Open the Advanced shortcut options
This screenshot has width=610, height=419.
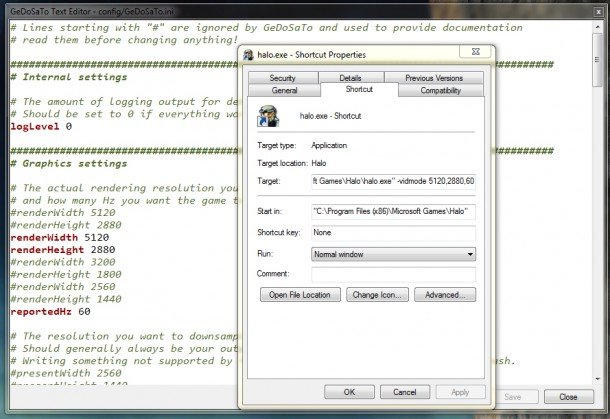point(445,295)
